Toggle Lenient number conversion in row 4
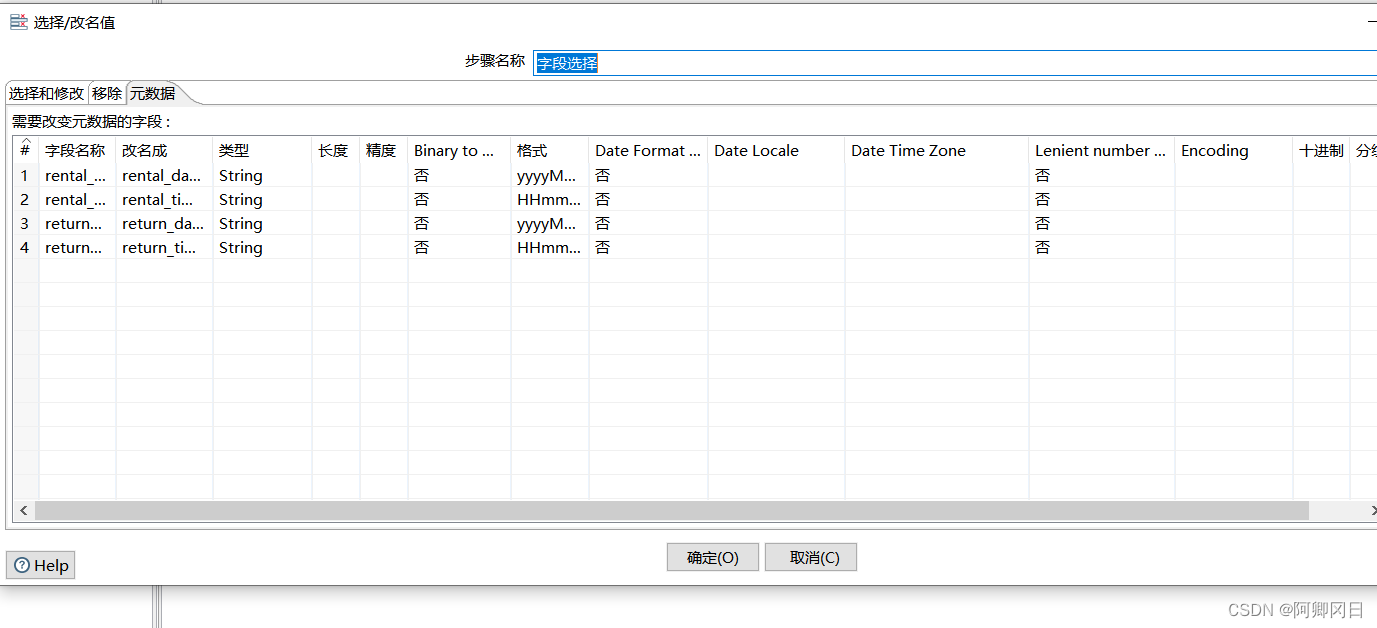The image size is (1377, 628). click(1100, 248)
